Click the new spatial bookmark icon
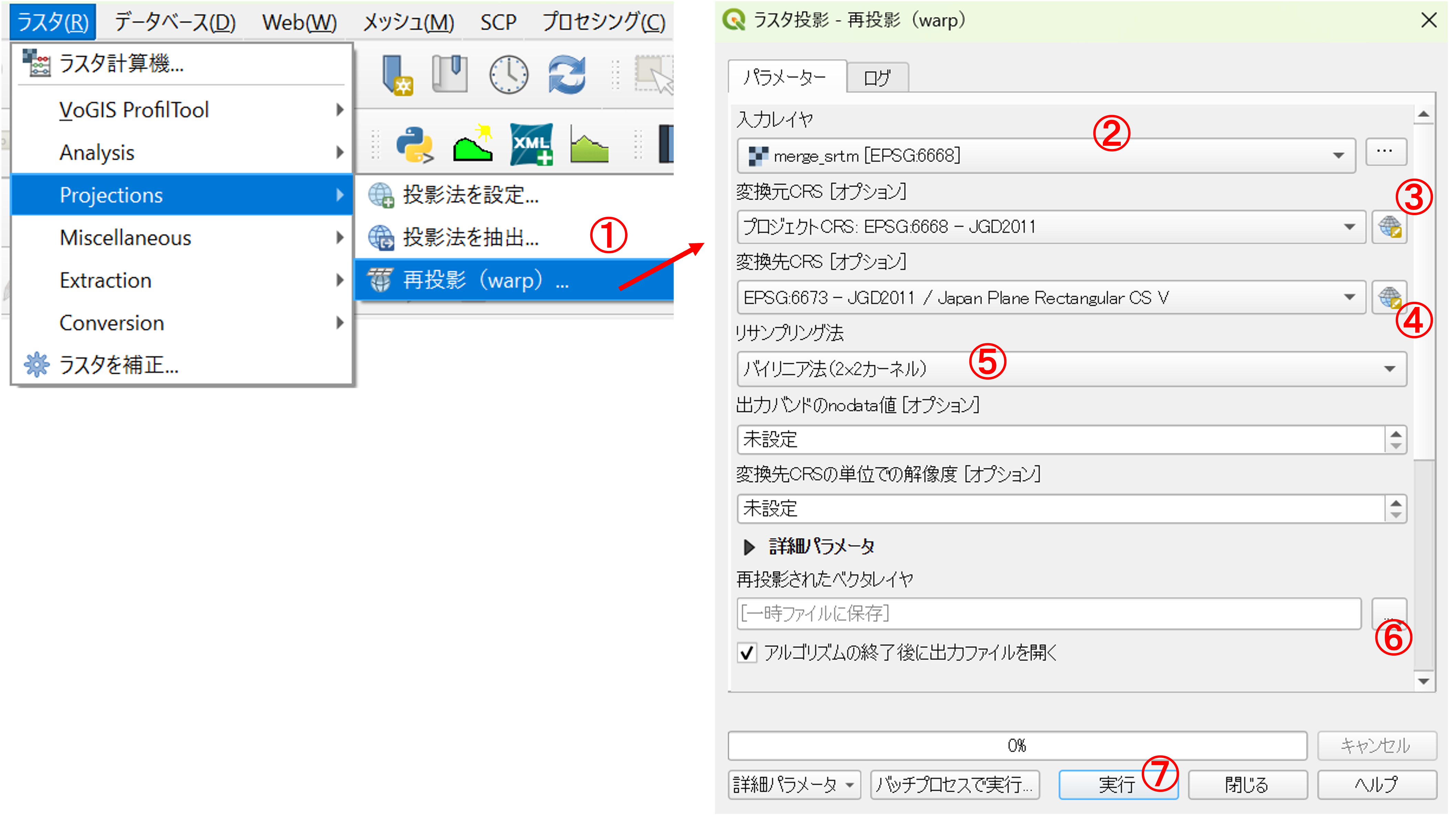The width and height of the screenshot is (1456, 817). pyautogui.click(x=397, y=75)
